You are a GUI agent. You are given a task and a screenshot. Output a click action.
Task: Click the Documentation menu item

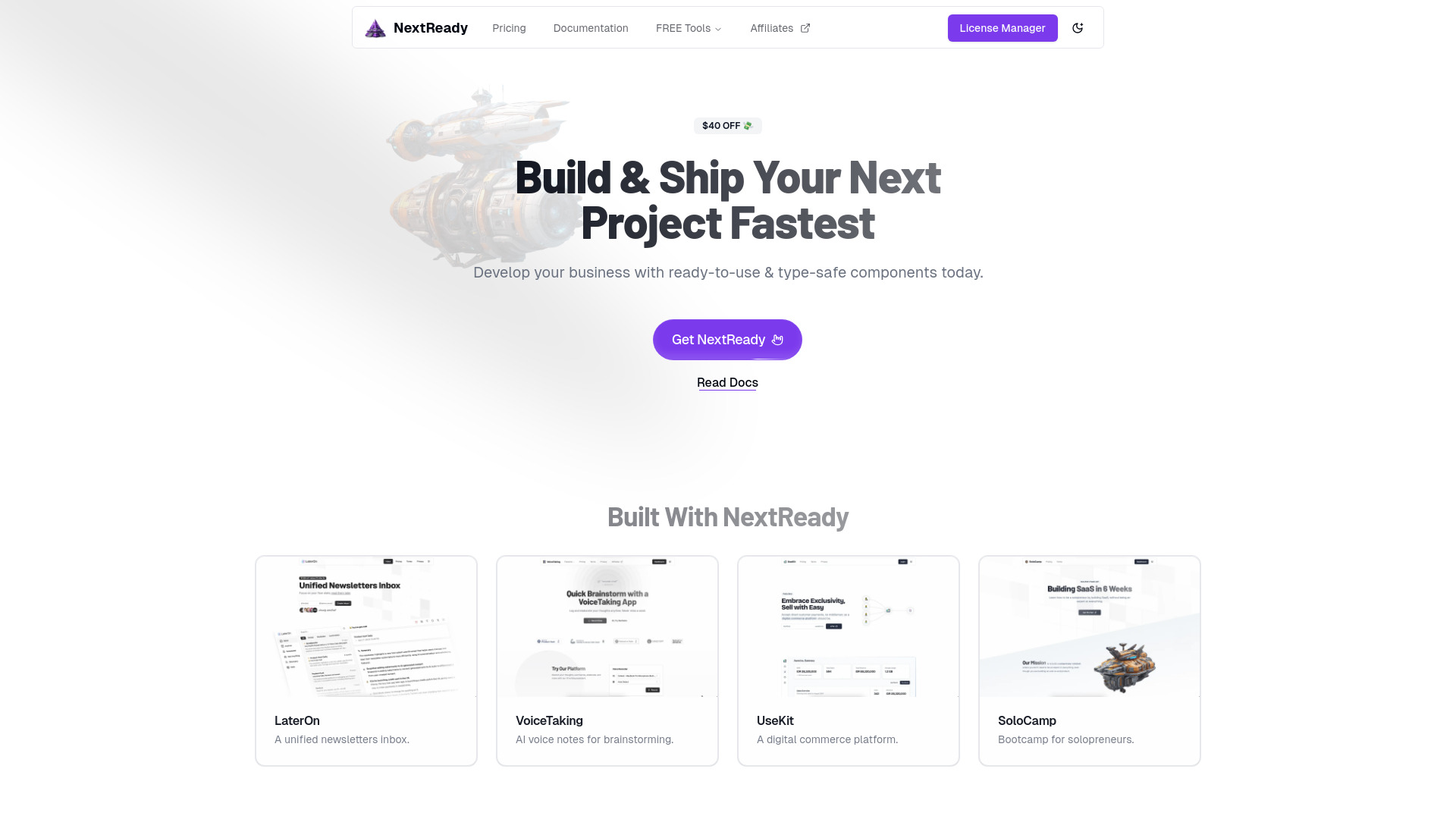click(590, 28)
